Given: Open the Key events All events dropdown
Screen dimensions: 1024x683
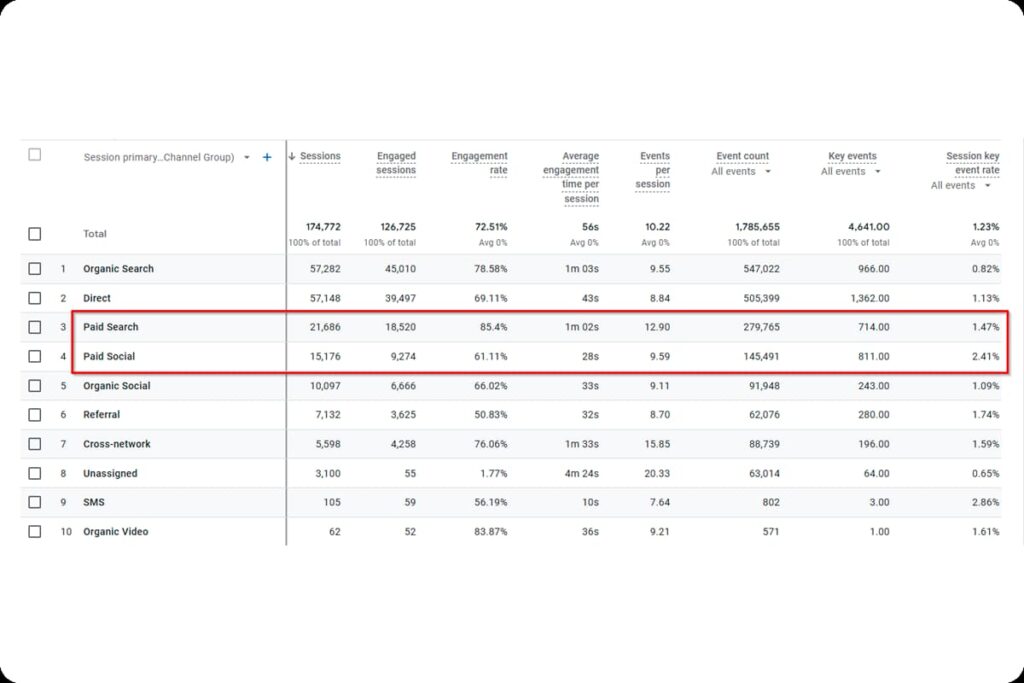Looking at the screenshot, I should point(877,171).
